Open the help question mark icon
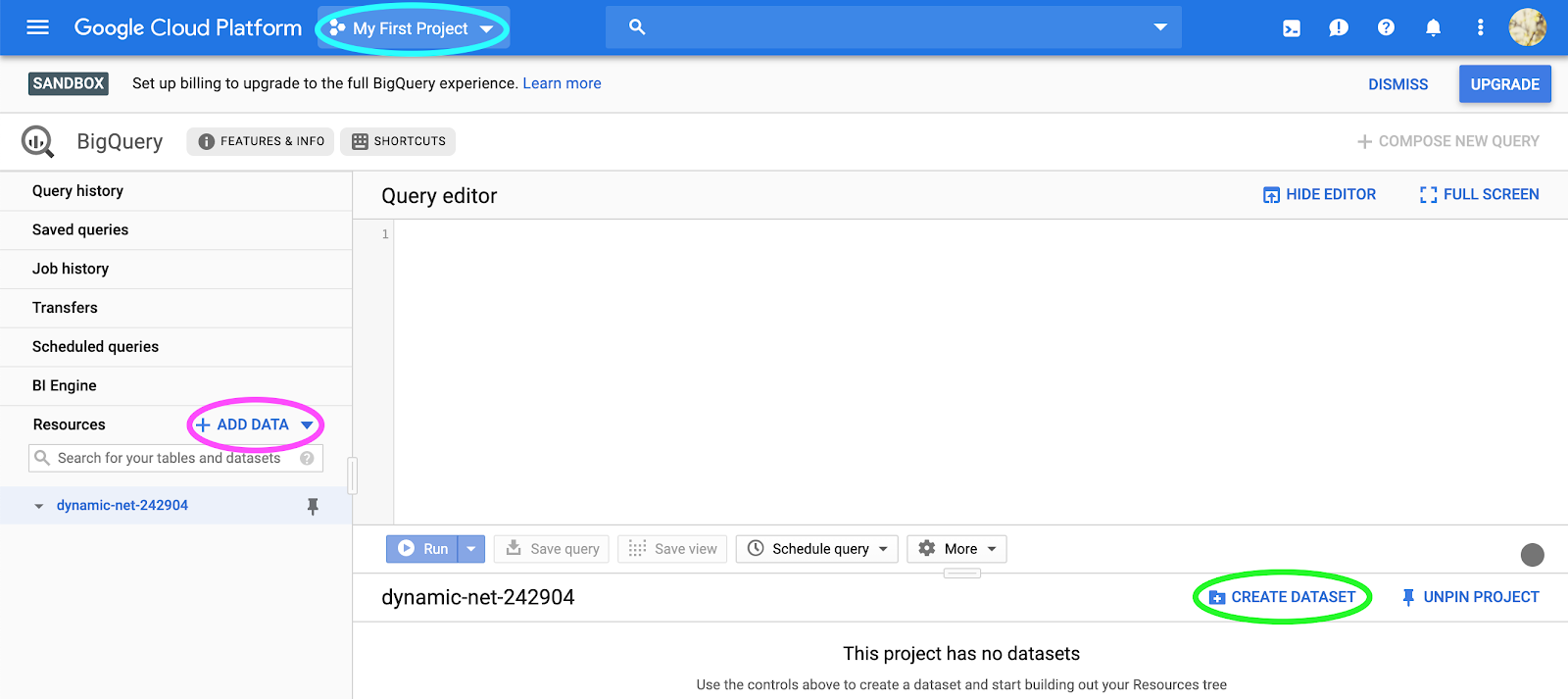This screenshot has width=1568, height=699. point(1386,27)
